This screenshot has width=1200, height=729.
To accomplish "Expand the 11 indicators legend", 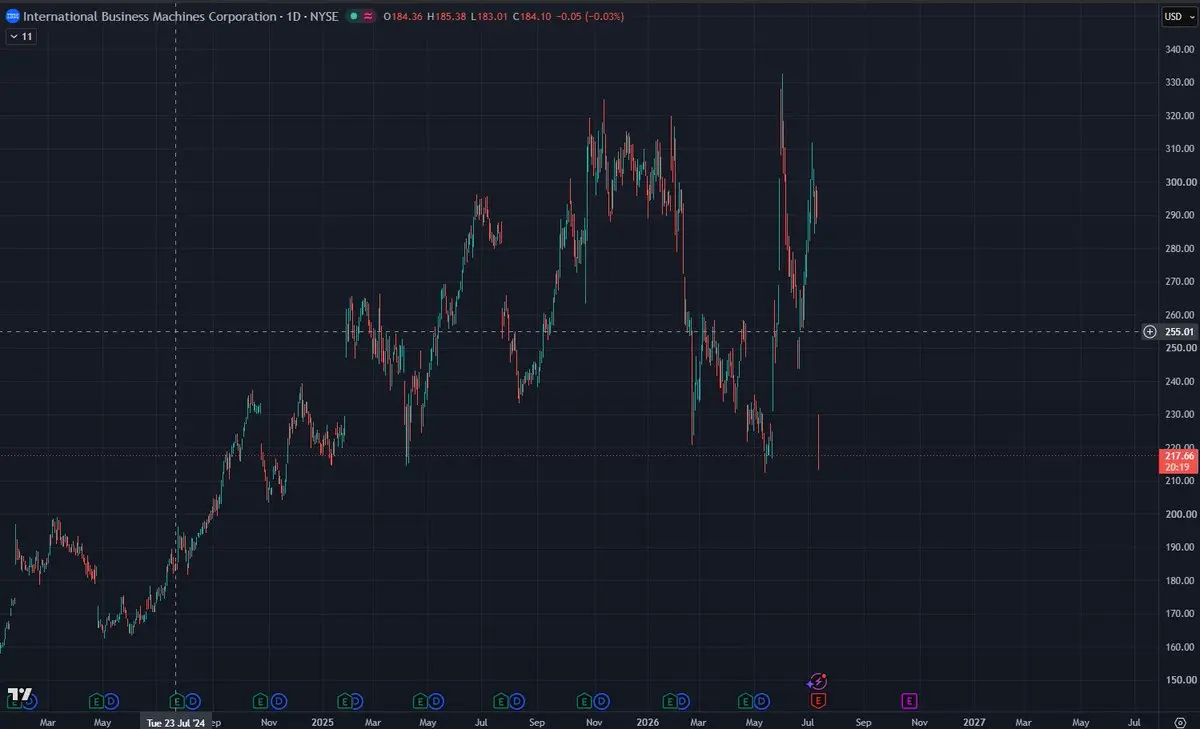I will click(20, 36).
